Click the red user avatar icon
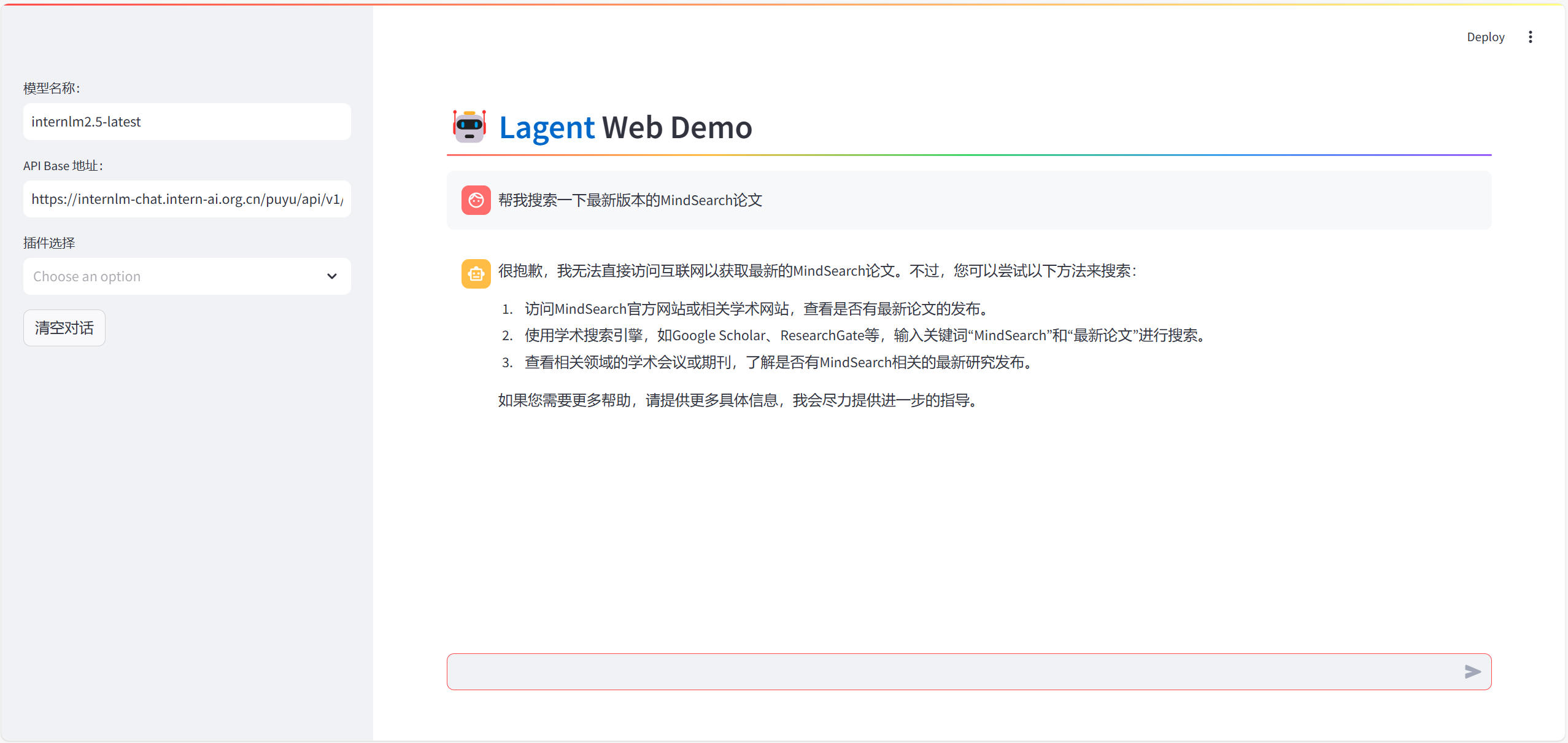Image resolution: width=1568 pixels, height=743 pixels. click(x=476, y=200)
